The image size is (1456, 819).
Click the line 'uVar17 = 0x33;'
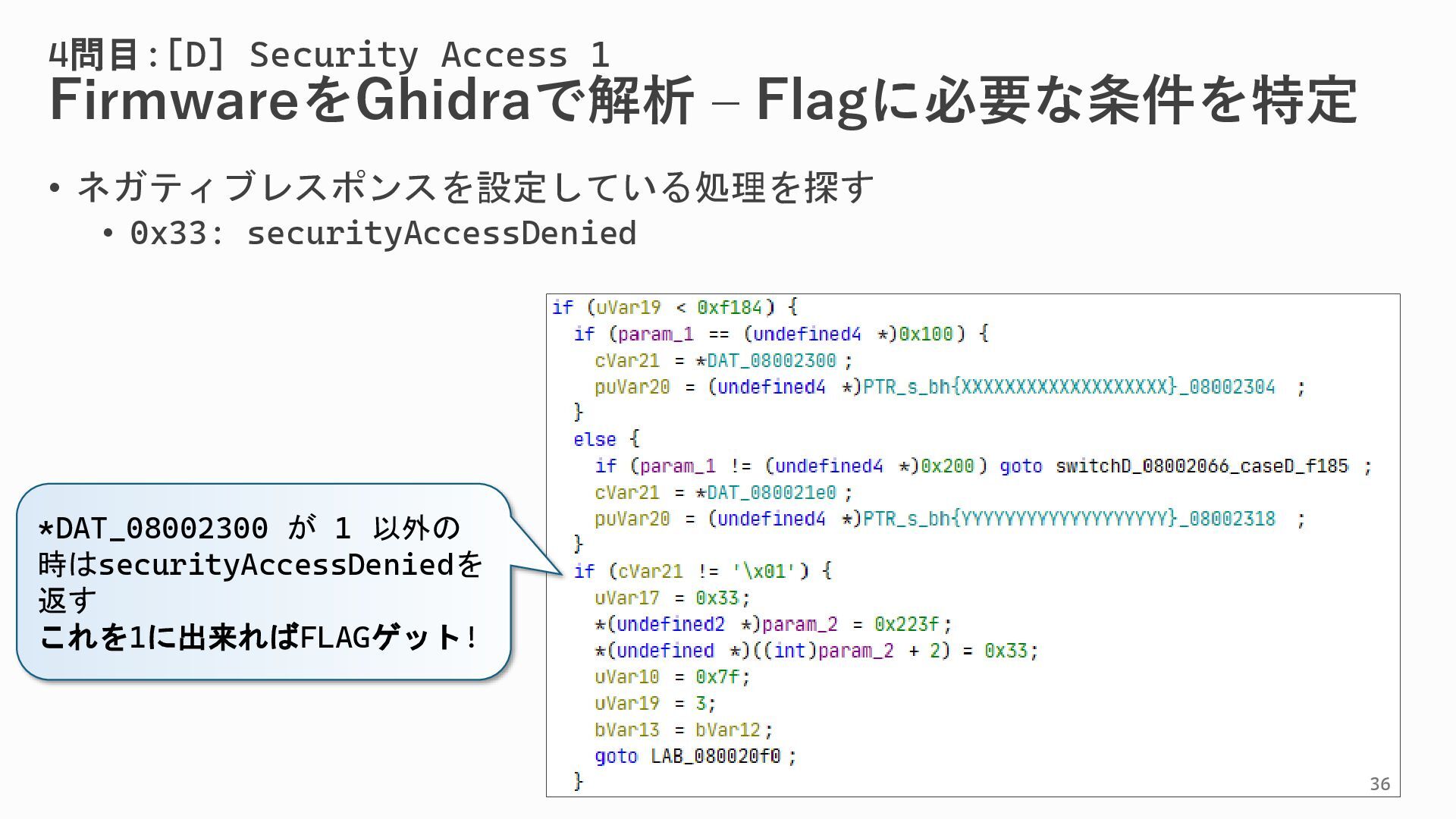[672, 598]
